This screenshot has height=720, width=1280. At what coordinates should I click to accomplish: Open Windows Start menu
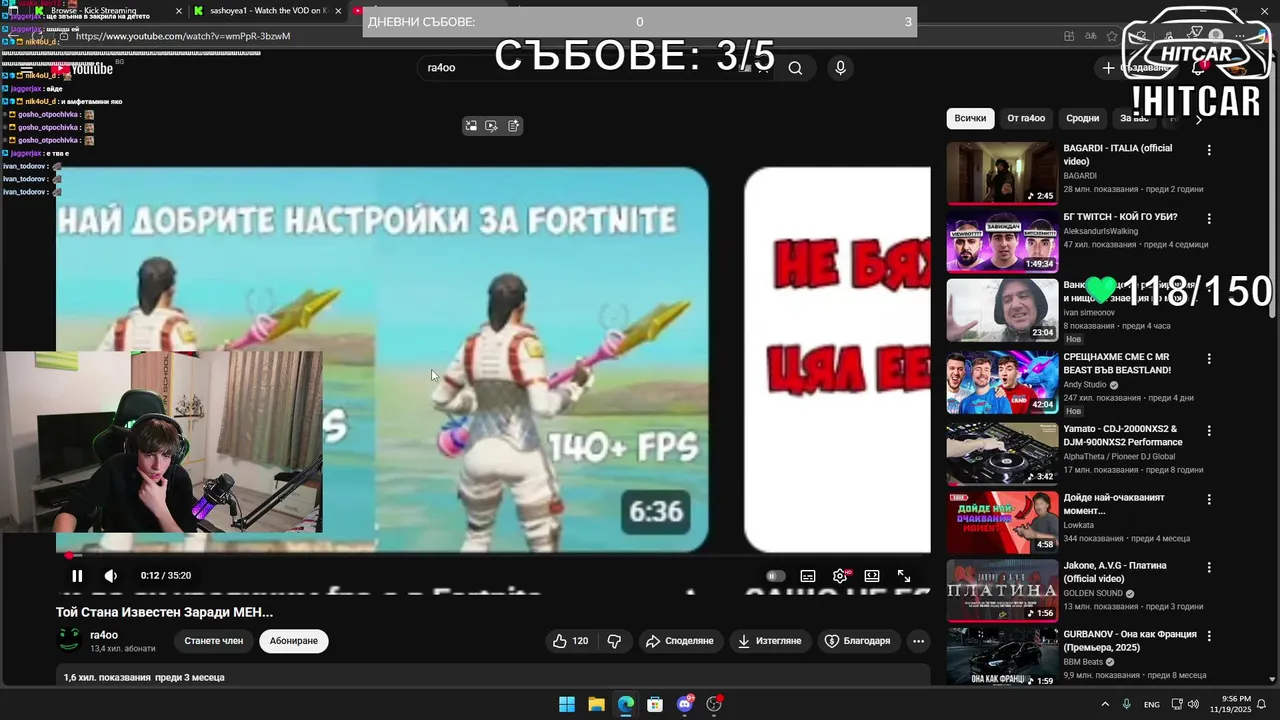(x=567, y=704)
